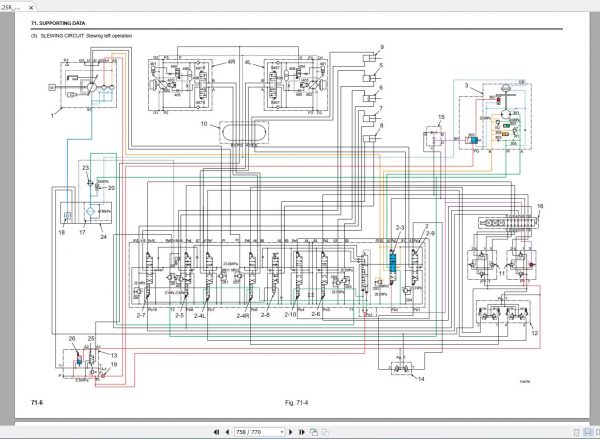The width and height of the screenshot is (600, 439).
Task: Click valve label '2-10'
Action: coord(290,315)
